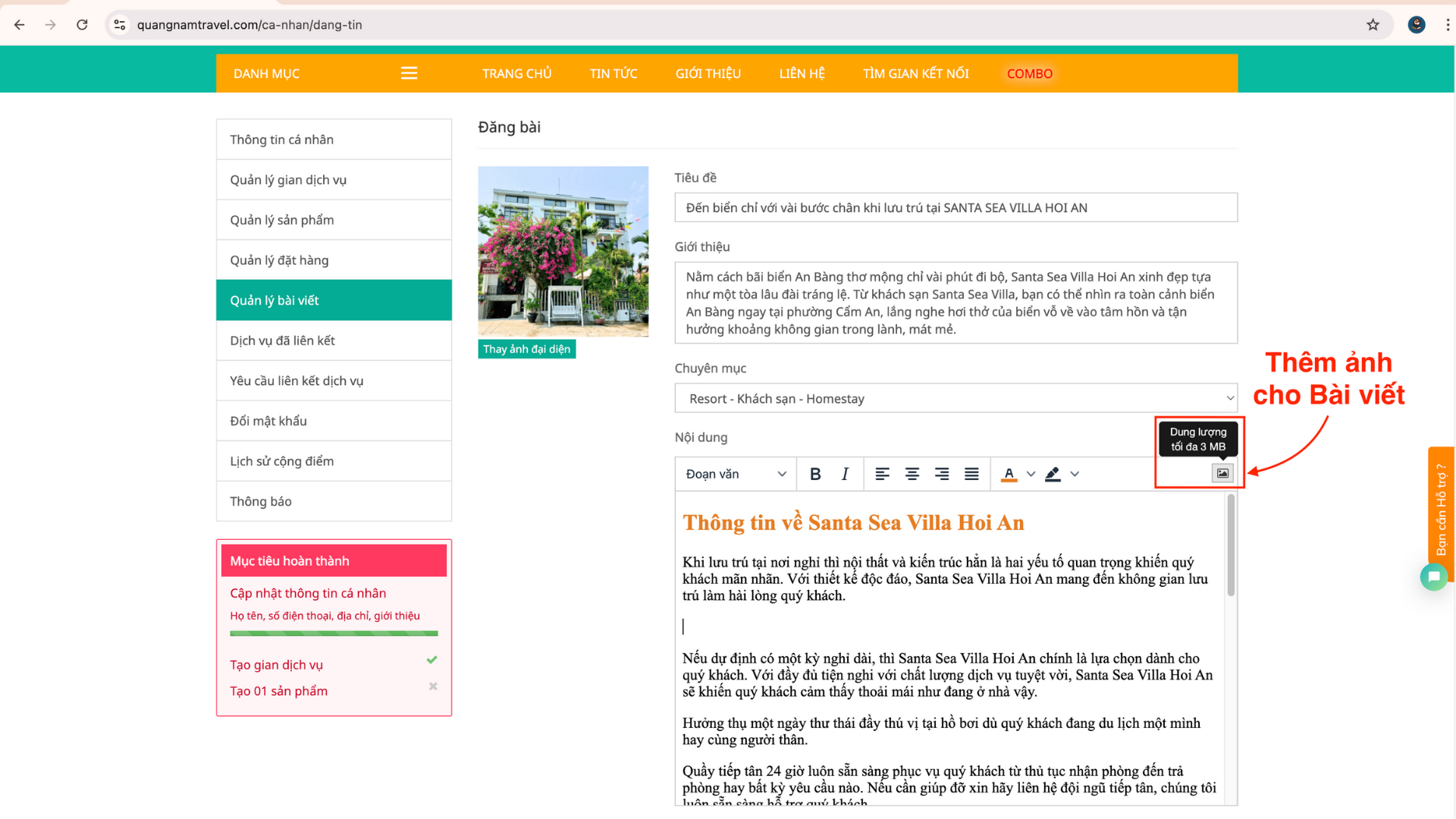Screen dimensions: 1456x819
Task: Click the Thay ảnh đại diện button
Action: click(x=526, y=349)
